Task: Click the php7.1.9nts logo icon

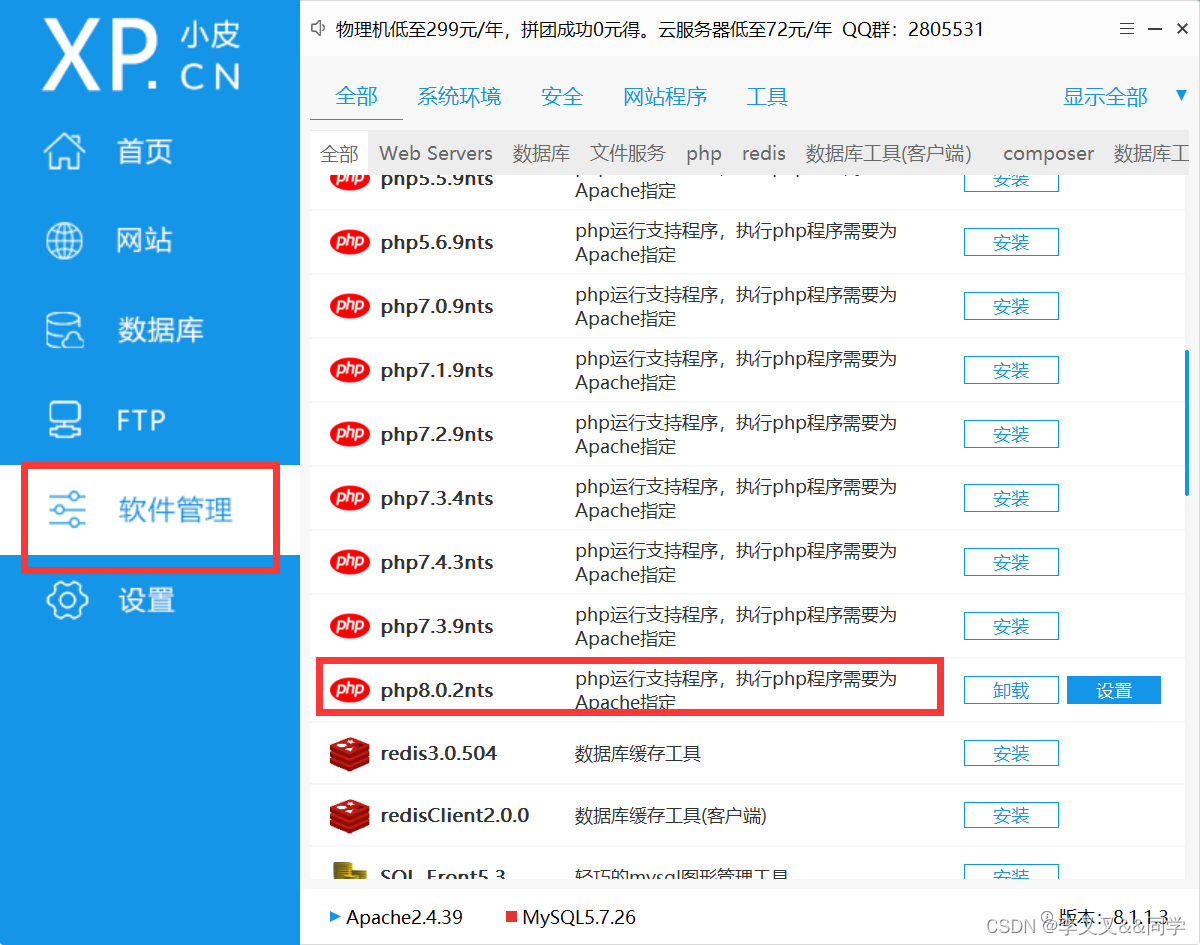Action: click(350, 370)
